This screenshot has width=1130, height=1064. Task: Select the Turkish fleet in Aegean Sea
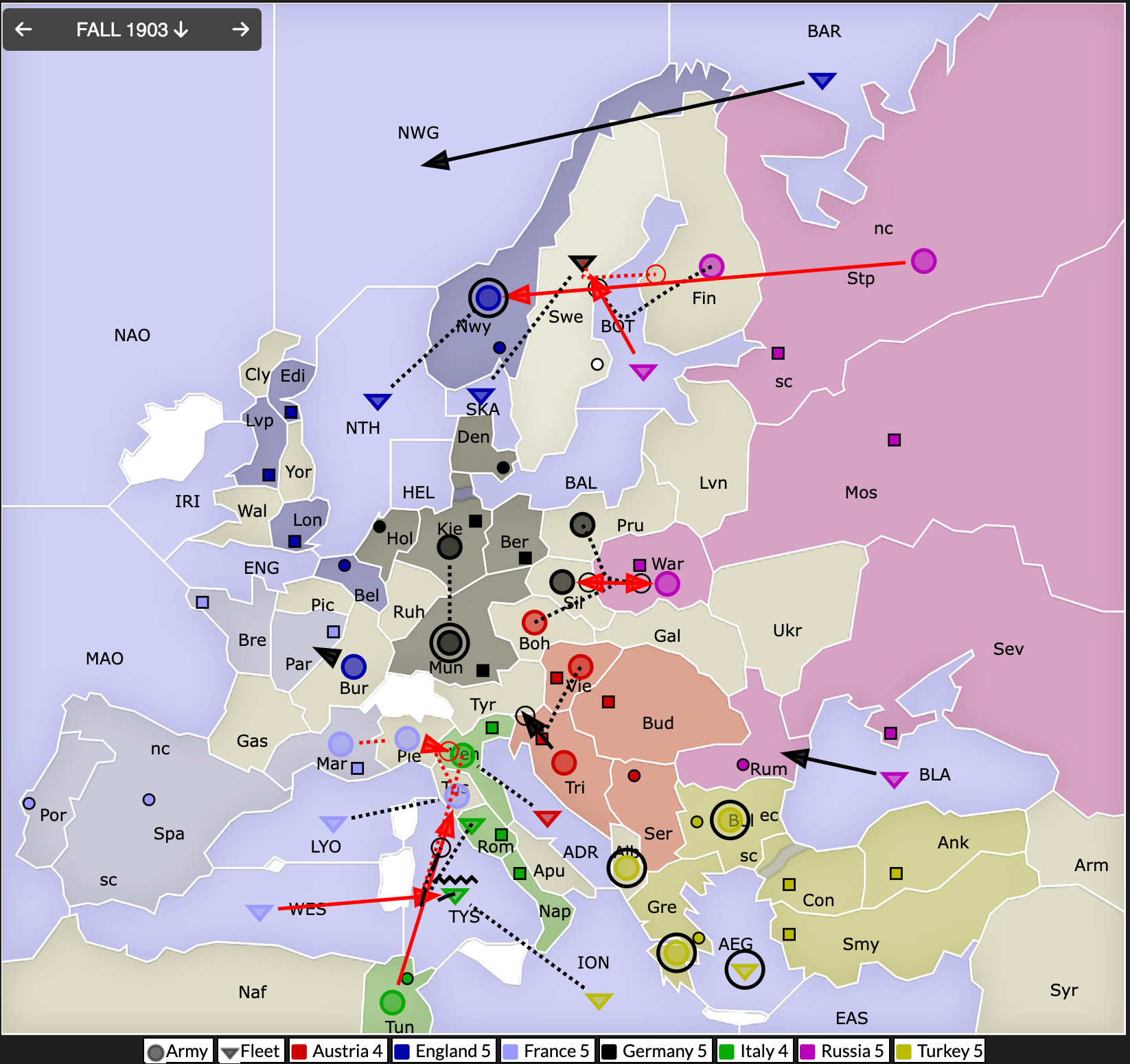pos(745,970)
